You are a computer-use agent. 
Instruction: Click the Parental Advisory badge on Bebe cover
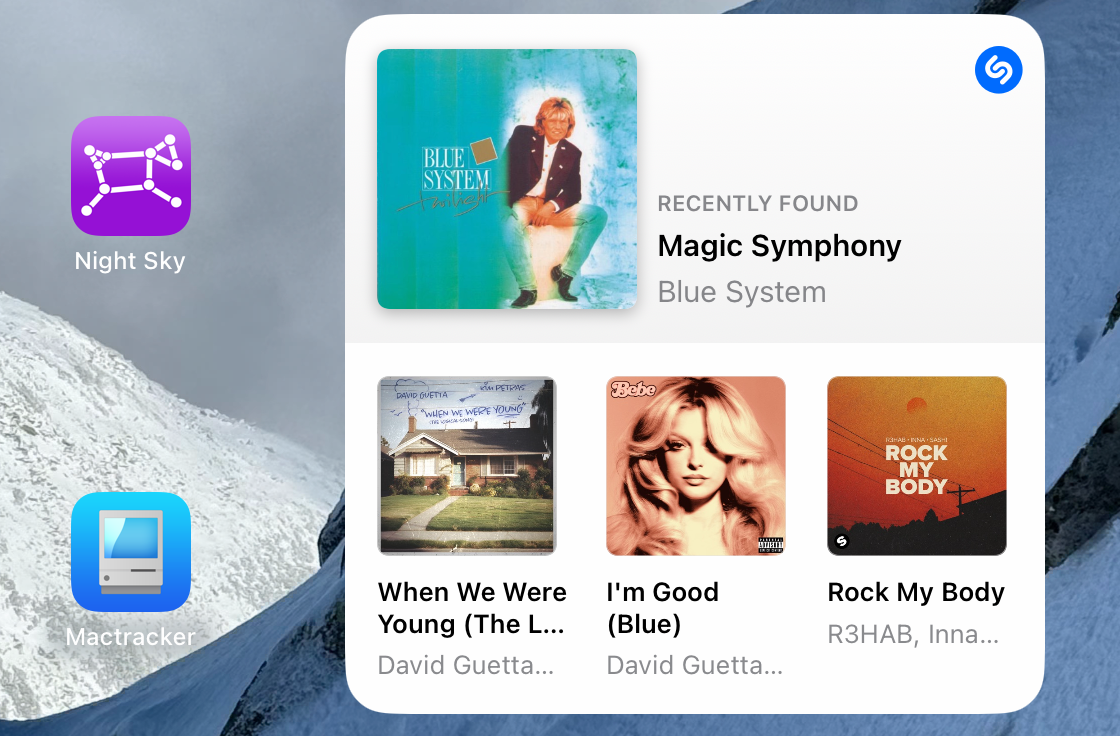771,545
